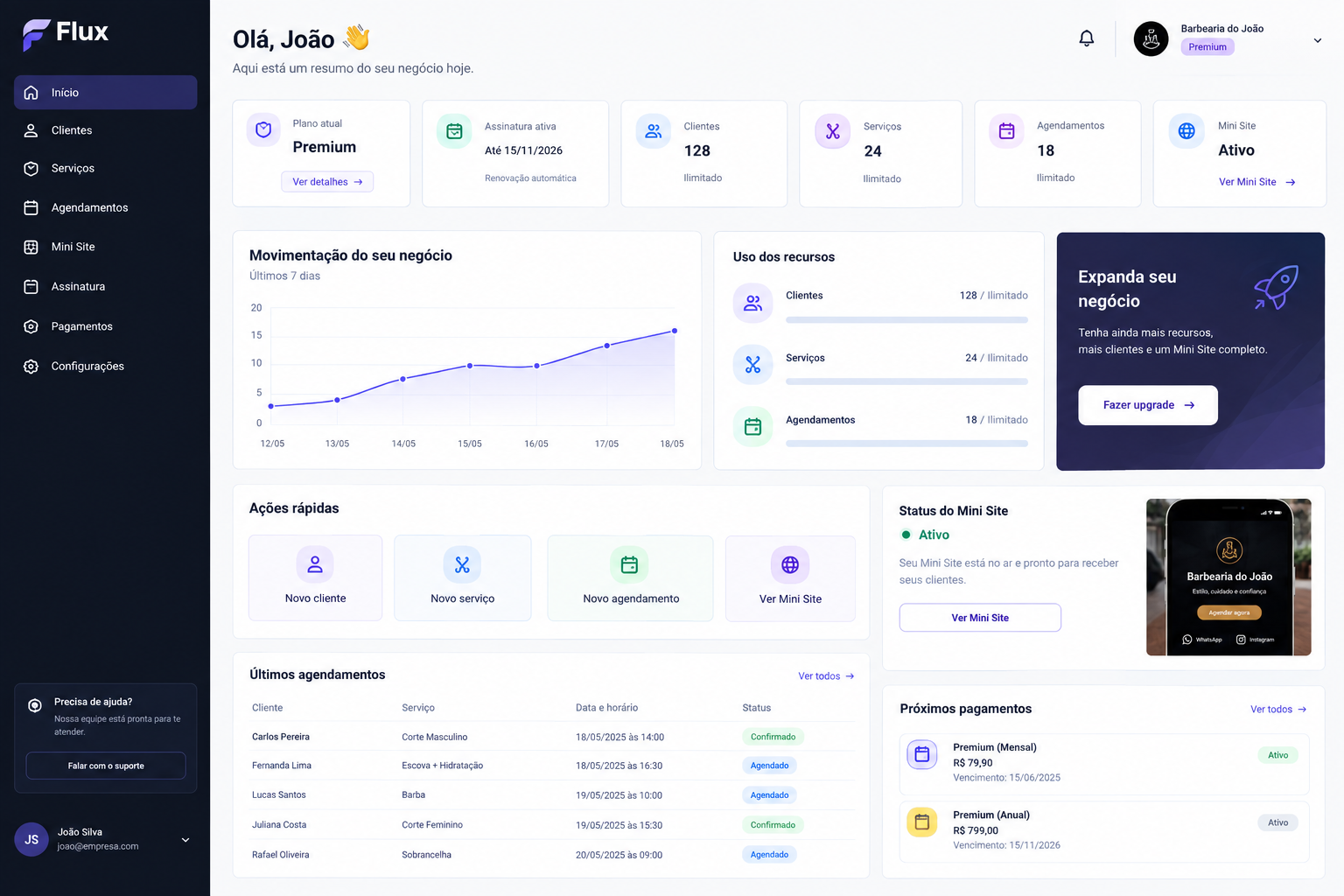Click the shield icon in Plano atual card
This screenshot has height=896, width=1344.
[x=263, y=129]
